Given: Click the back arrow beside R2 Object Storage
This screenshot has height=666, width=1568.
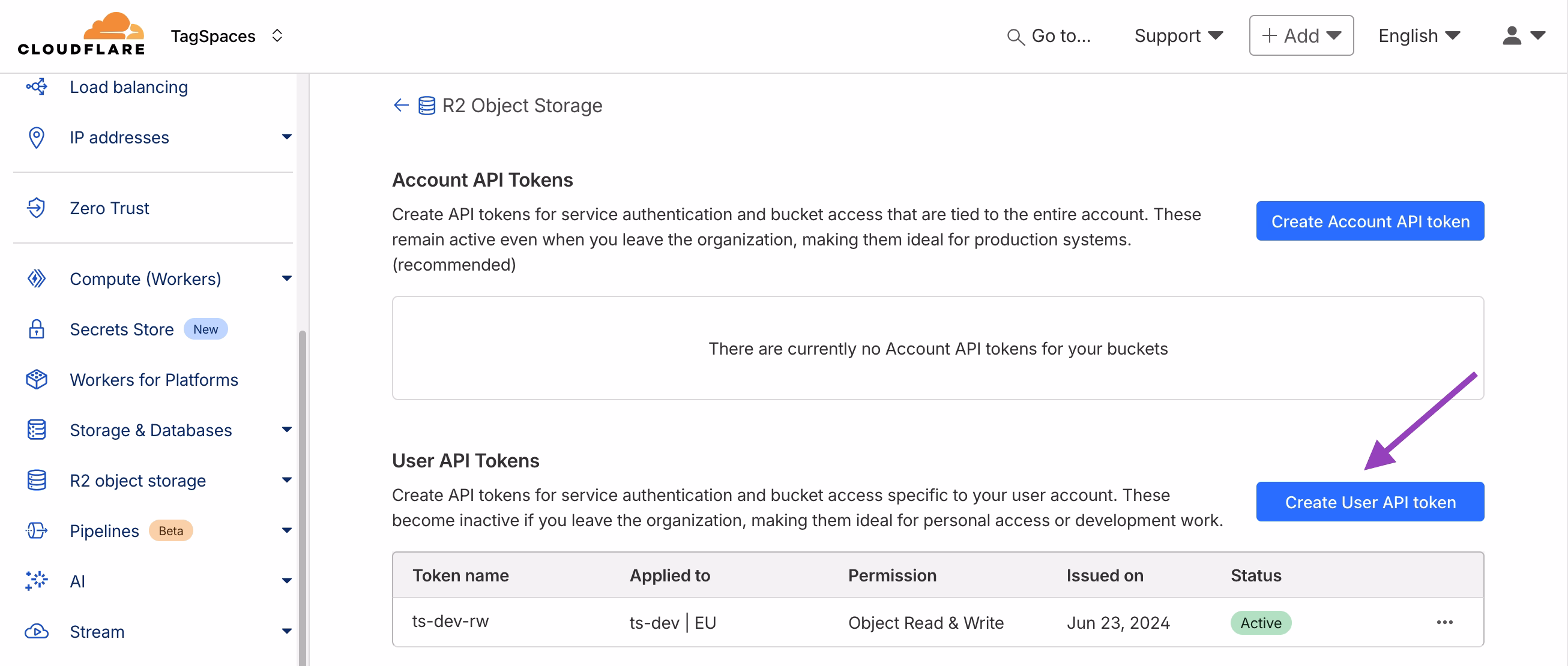Looking at the screenshot, I should (x=400, y=104).
